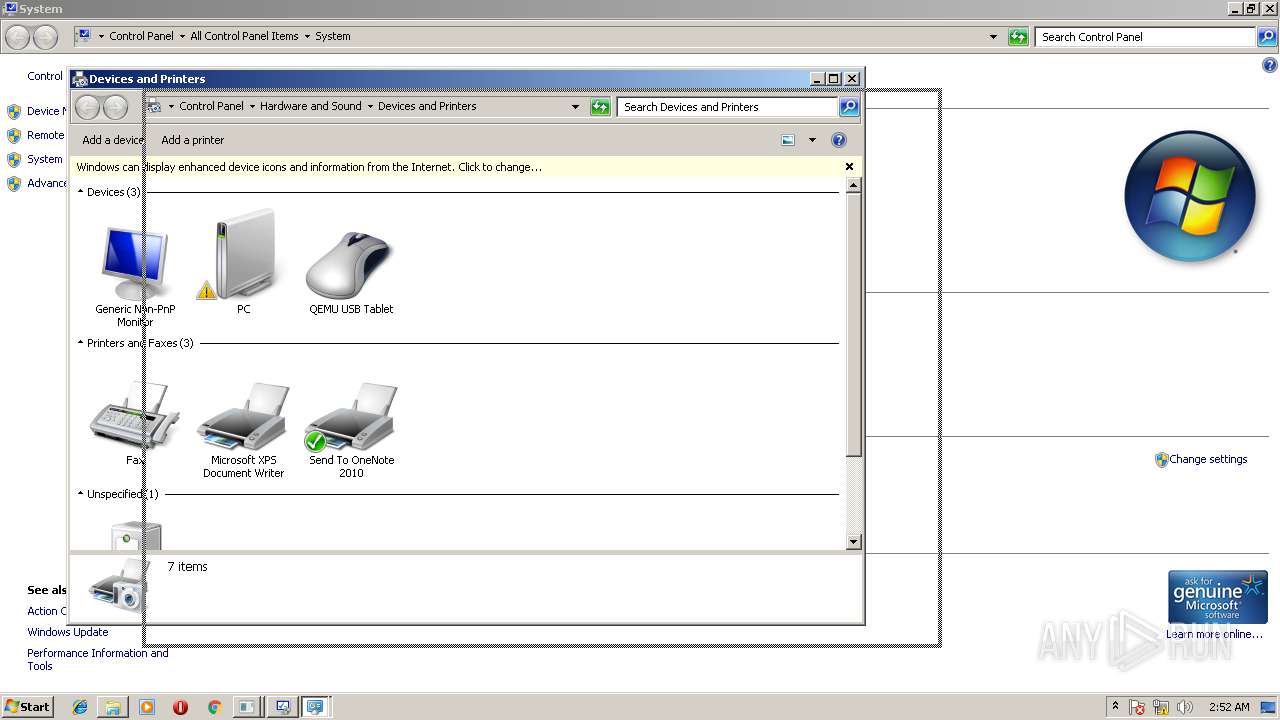Click genuine Microsoft software badge
This screenshot has width=1280, height=720.
point(1218,597)
